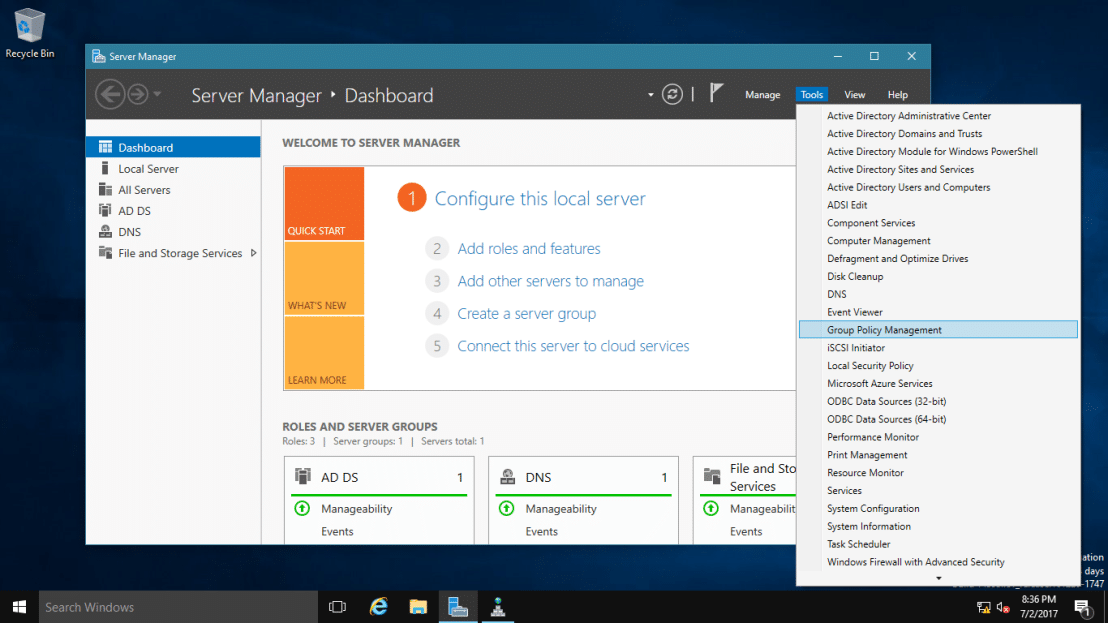
Task: Click the Search Windows taskbar field
Action: pos(178,607)
